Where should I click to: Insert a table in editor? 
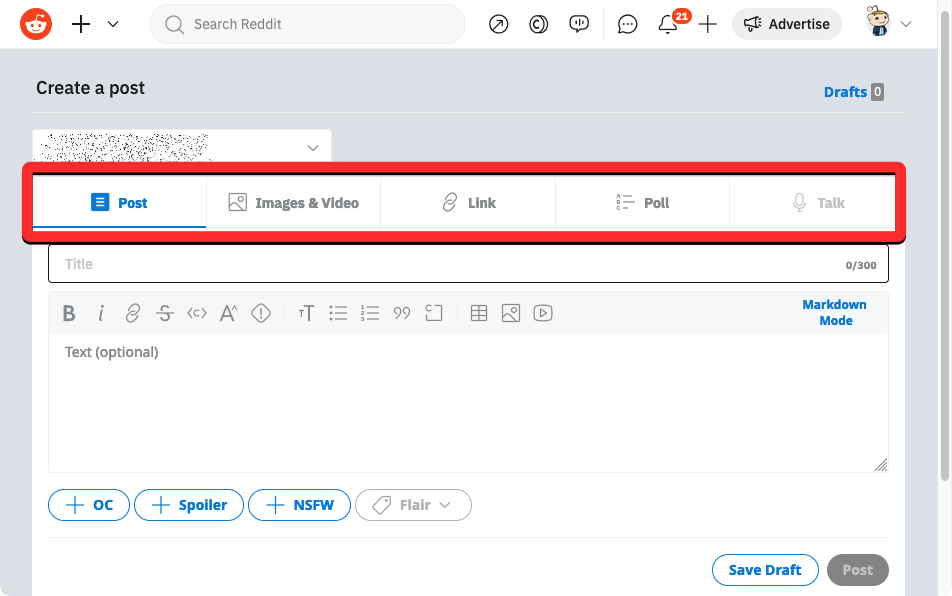click(x=479, y=314)
